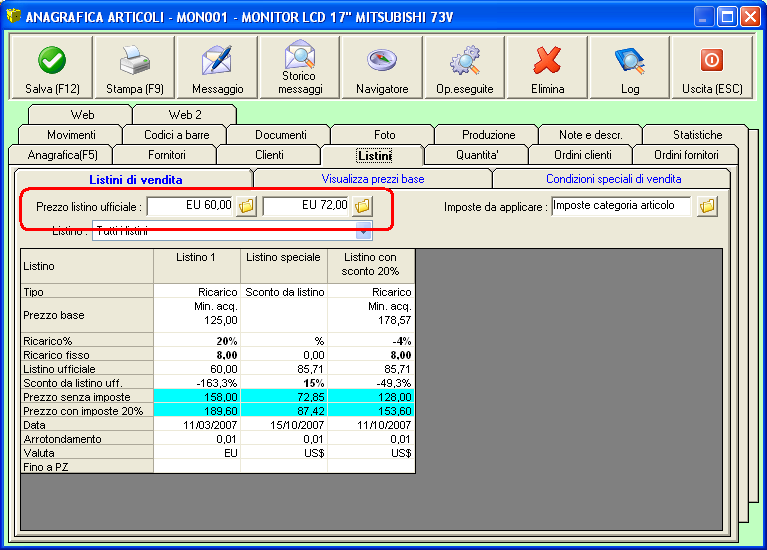Switch to the Web 2 tab
Screen dimensions: 767x550
tap(185, 115)
